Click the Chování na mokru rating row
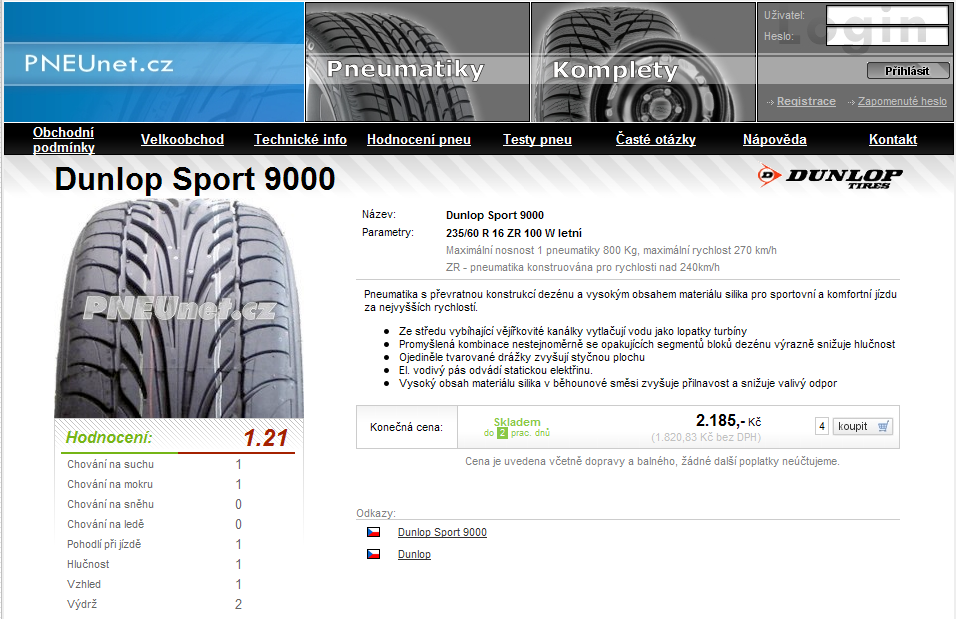This screenshot has width=956, height=619. pyautogui.click(x=155, y=484)
